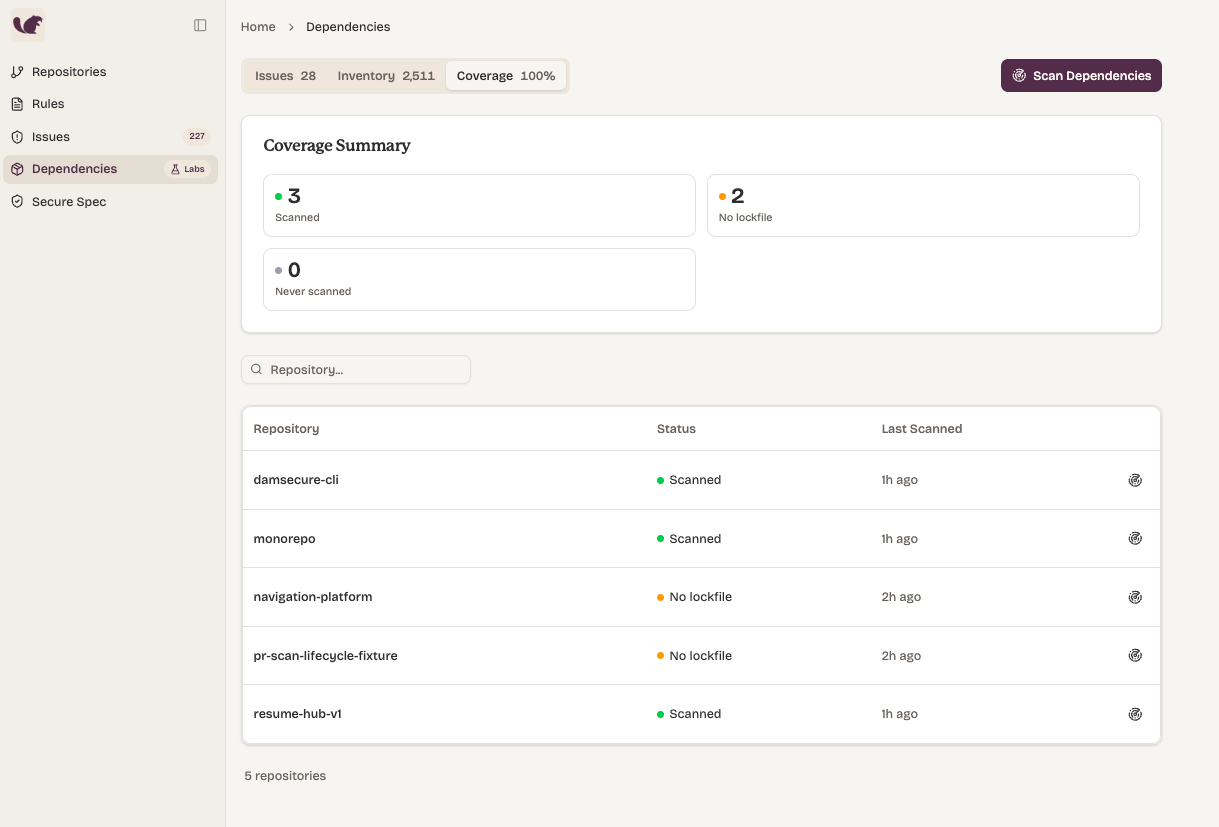Click the Rules document icon
The width and height of the screenshot is (1219, 827).
[x=17, y=104]
